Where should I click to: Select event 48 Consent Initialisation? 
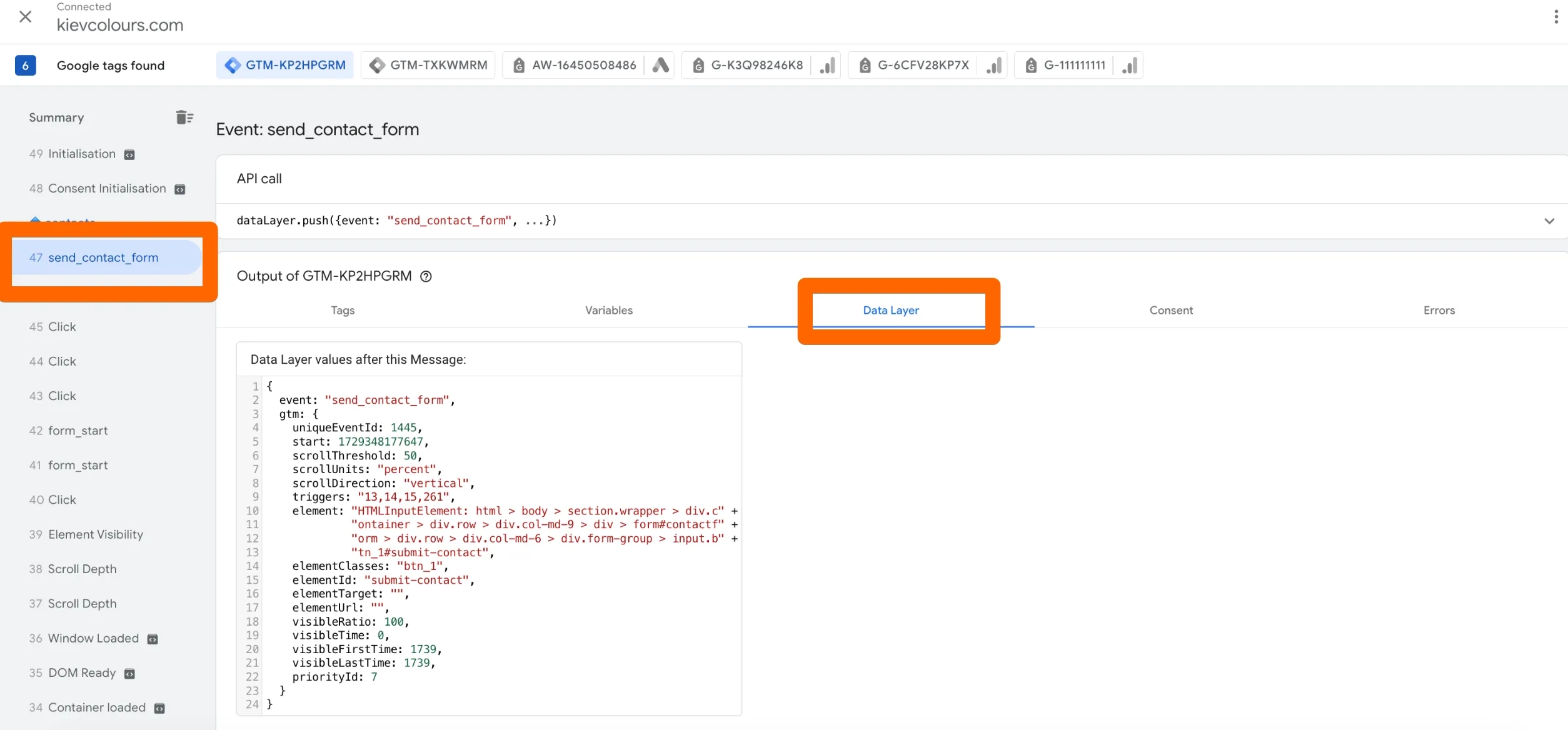(97, 188)
